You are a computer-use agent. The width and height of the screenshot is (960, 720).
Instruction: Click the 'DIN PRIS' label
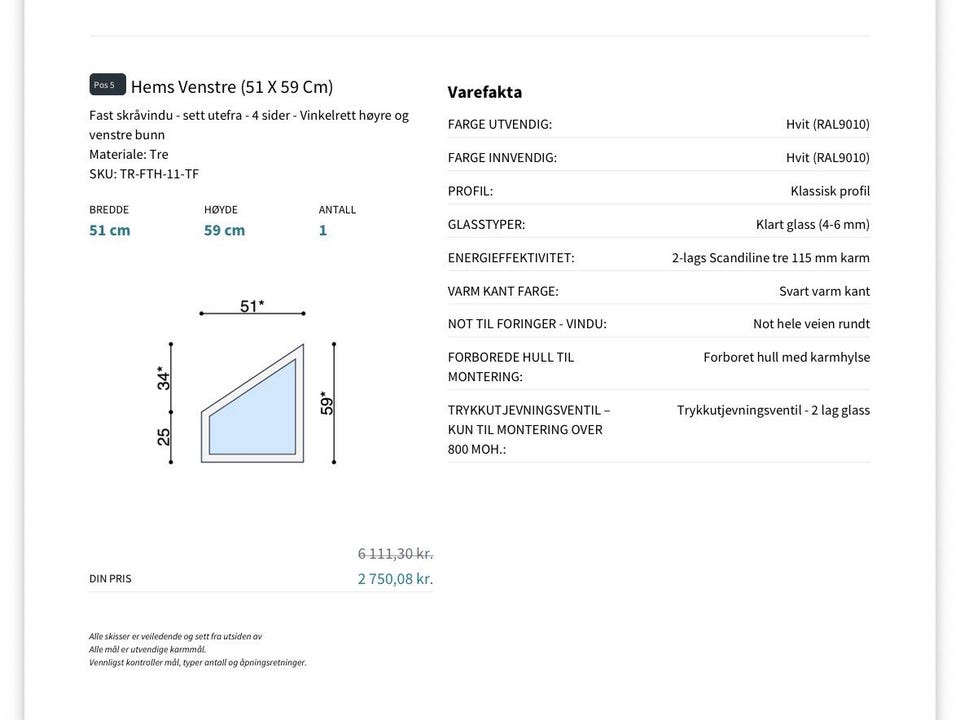110,579
